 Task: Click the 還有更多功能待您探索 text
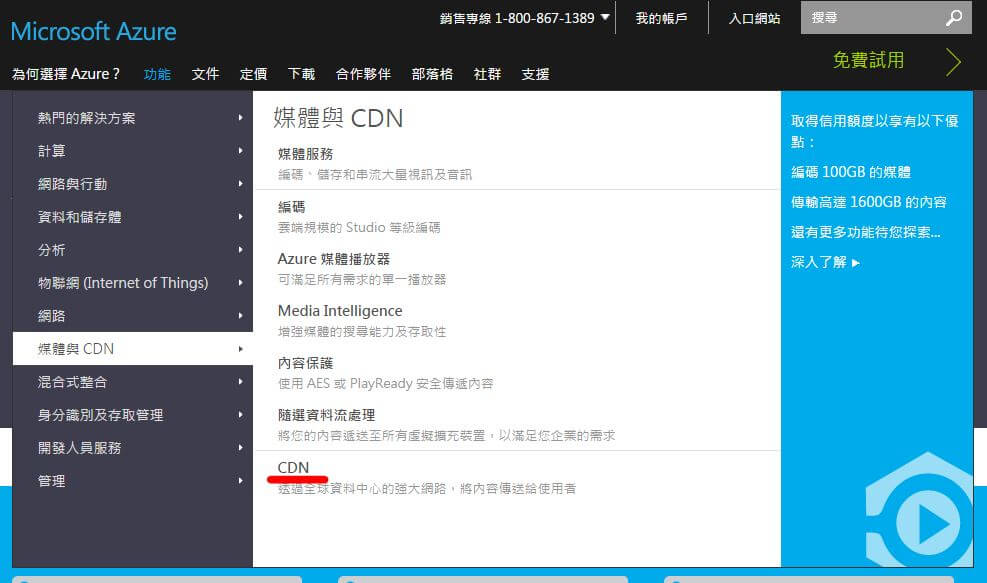click(x=866, y=232)
